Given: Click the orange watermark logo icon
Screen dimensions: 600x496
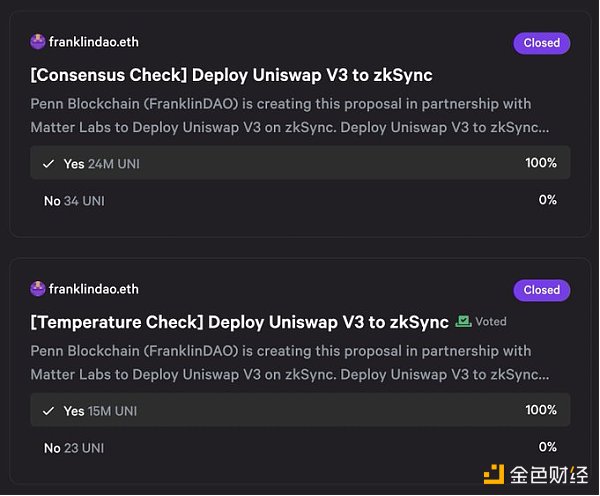Looking at the screenshot, I should pyautogui.click(x=494, y=472).
